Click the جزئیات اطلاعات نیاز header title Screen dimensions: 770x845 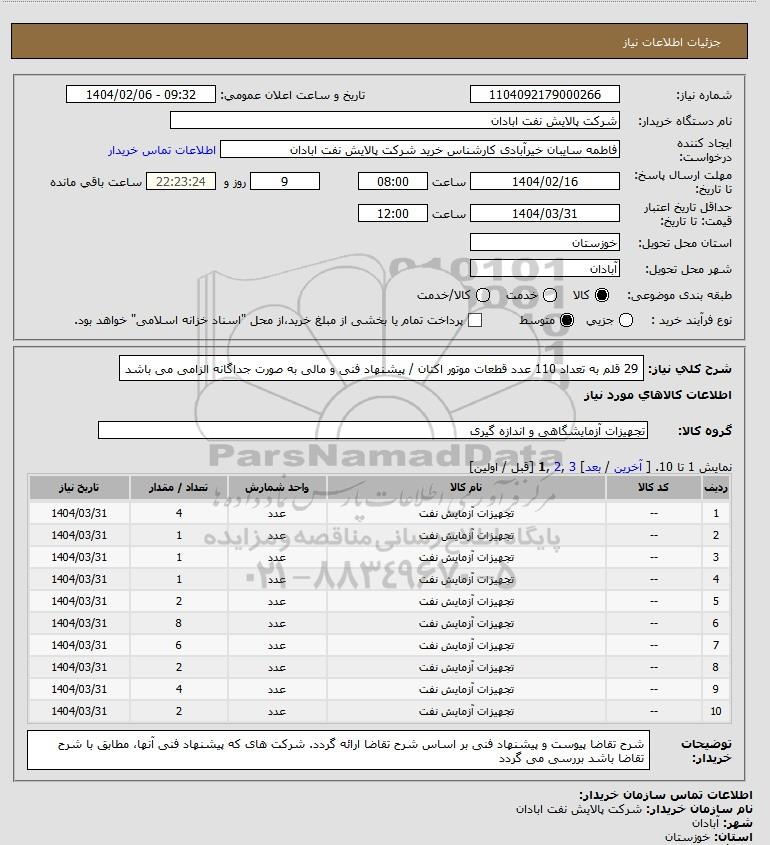coord(671,42)
